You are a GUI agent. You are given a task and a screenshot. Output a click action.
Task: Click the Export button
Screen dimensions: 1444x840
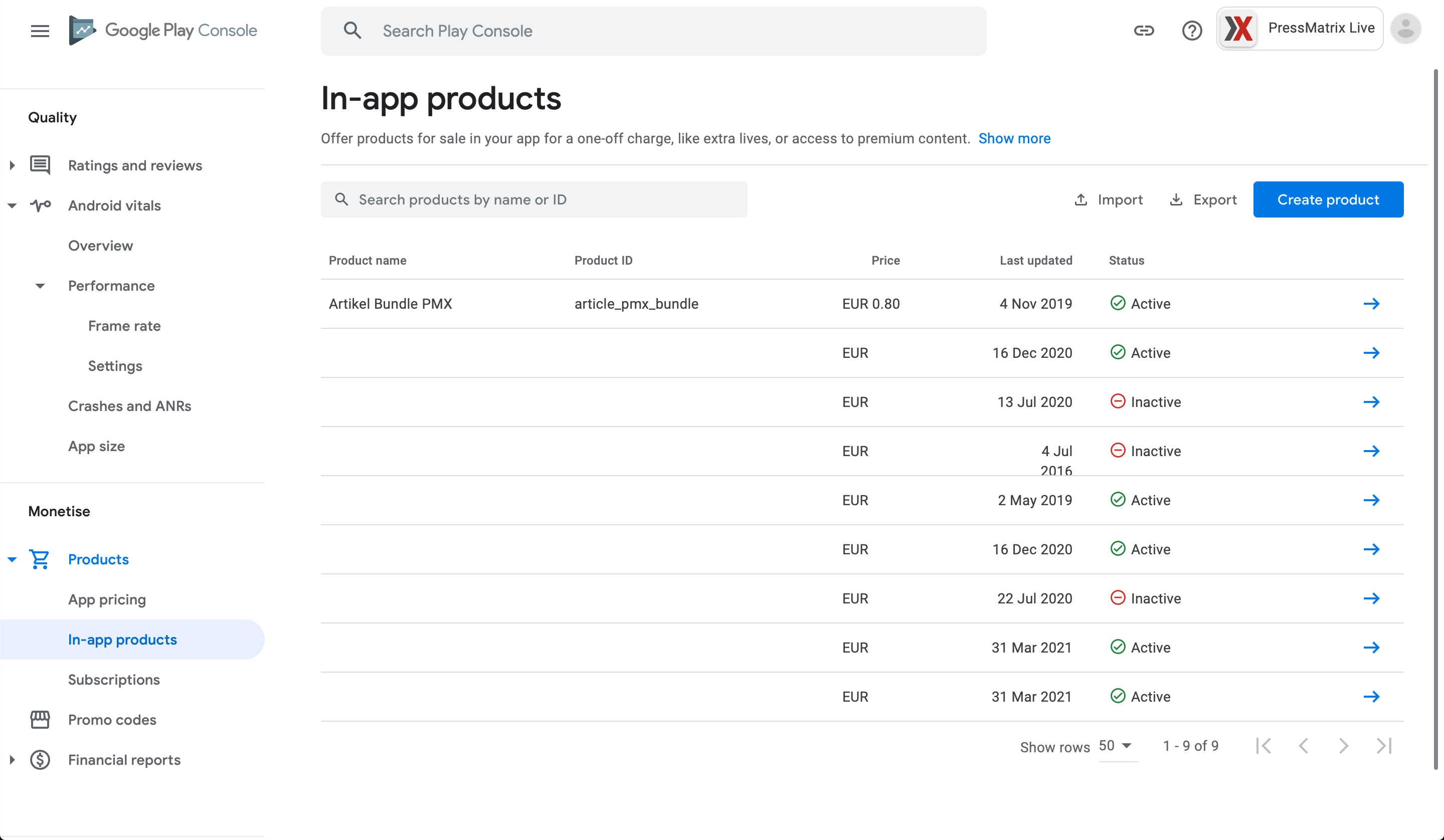point(1203,199)
